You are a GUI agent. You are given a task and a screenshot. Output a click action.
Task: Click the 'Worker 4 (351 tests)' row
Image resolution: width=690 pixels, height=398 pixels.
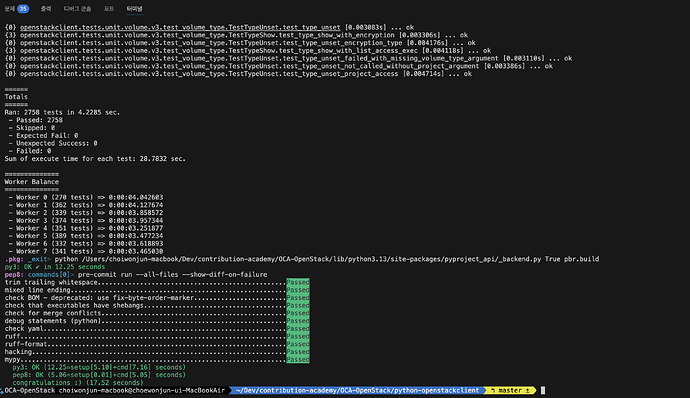tap(86, 228)
